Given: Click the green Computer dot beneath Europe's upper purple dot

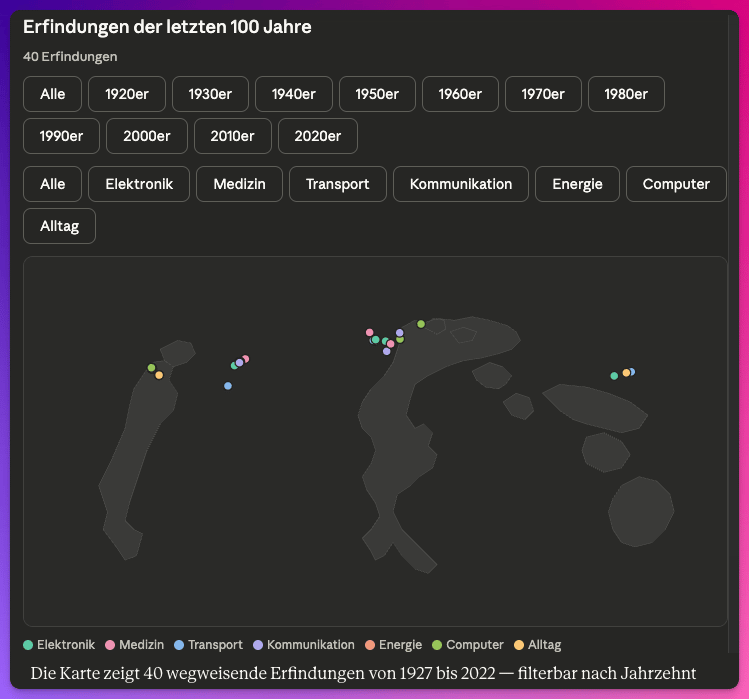Looking at the screenshot, I should [x=400, y=340].
